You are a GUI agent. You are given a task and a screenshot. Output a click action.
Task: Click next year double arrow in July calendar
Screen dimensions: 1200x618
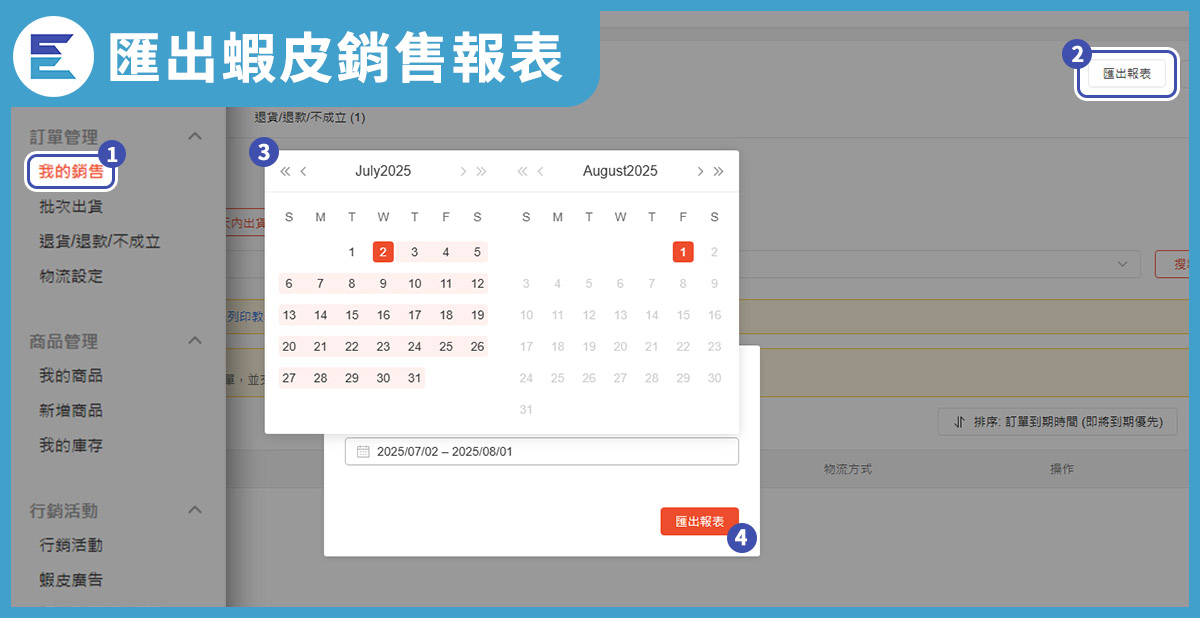[x=481, y=171]
